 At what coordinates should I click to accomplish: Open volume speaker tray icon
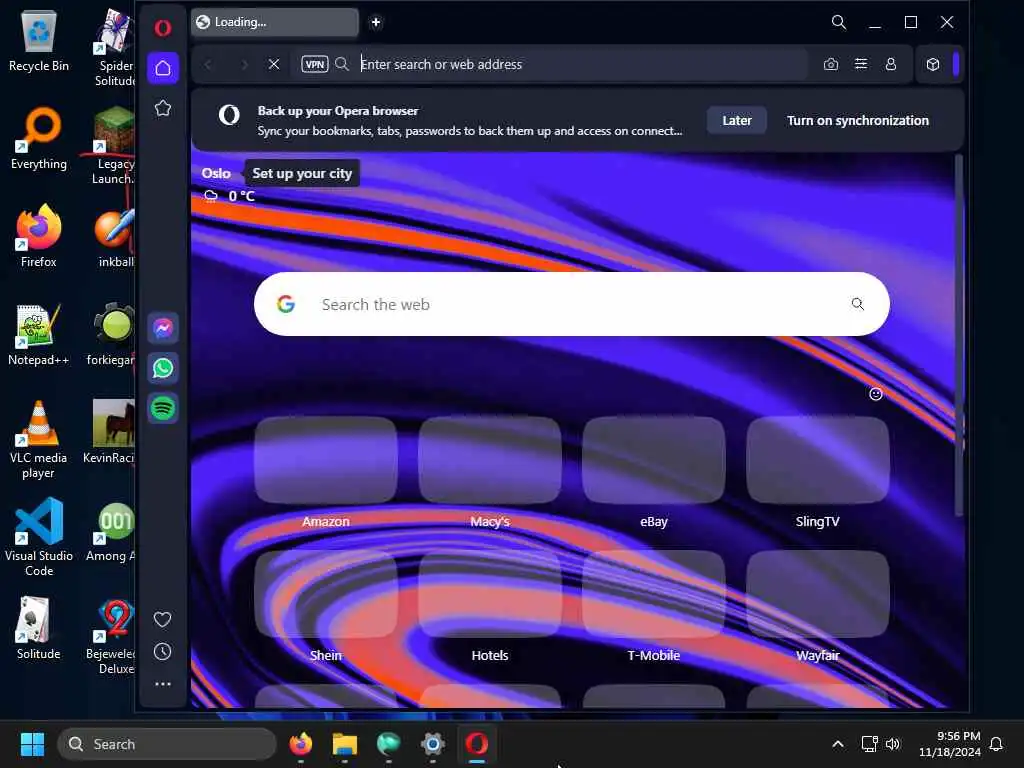(x=893, y=744)
